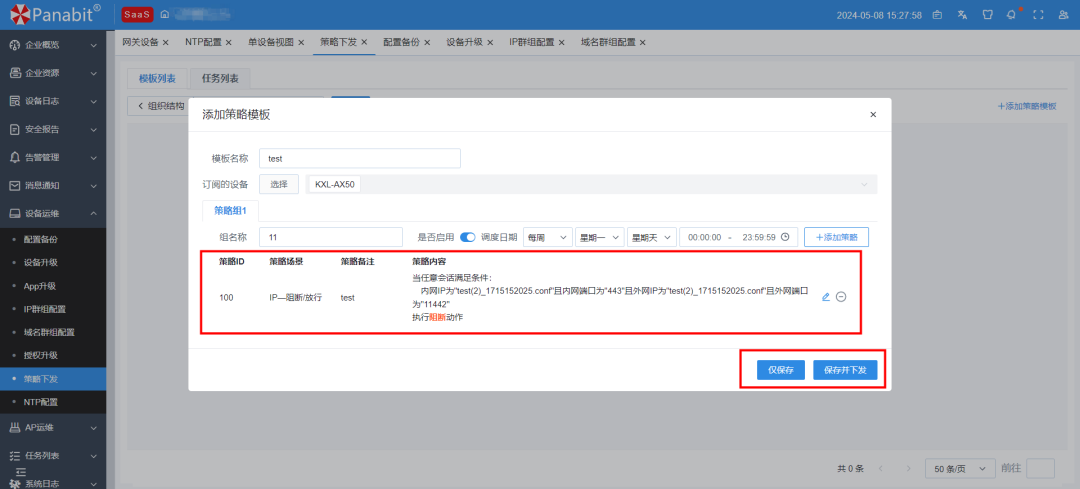This screenshot has width=1080, height=489.
Task: Expand 企业资源 sidebar menu
Action: [x=53, y=73]
